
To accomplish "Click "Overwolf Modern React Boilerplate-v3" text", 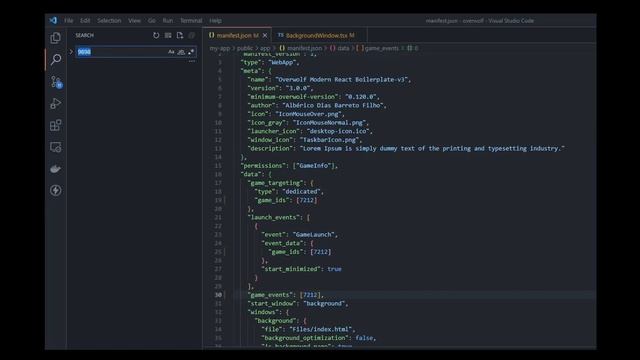I will 341,80.
